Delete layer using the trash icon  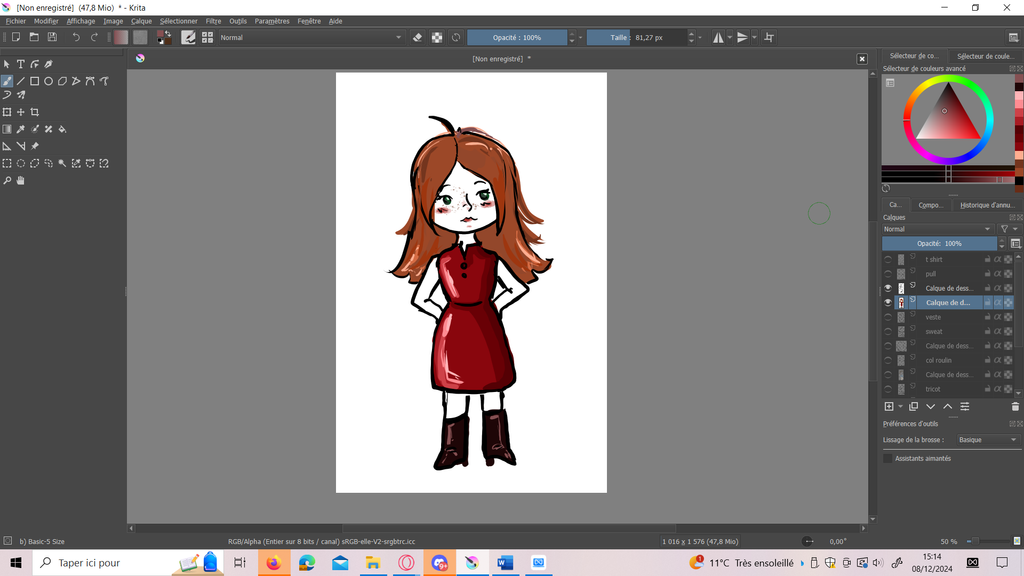click(1015, 407)
